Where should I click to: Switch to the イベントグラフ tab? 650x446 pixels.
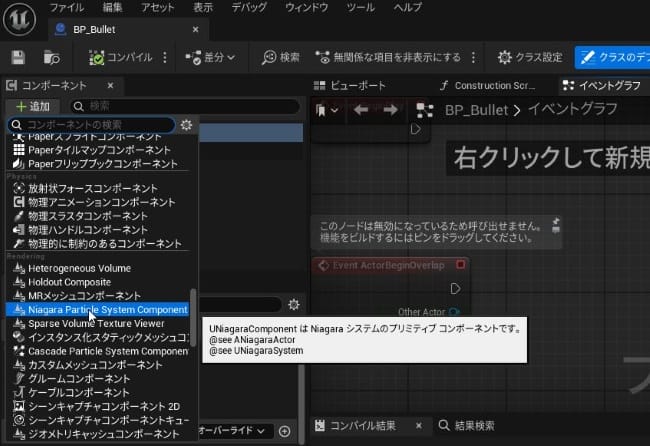[x=602, y=85]
